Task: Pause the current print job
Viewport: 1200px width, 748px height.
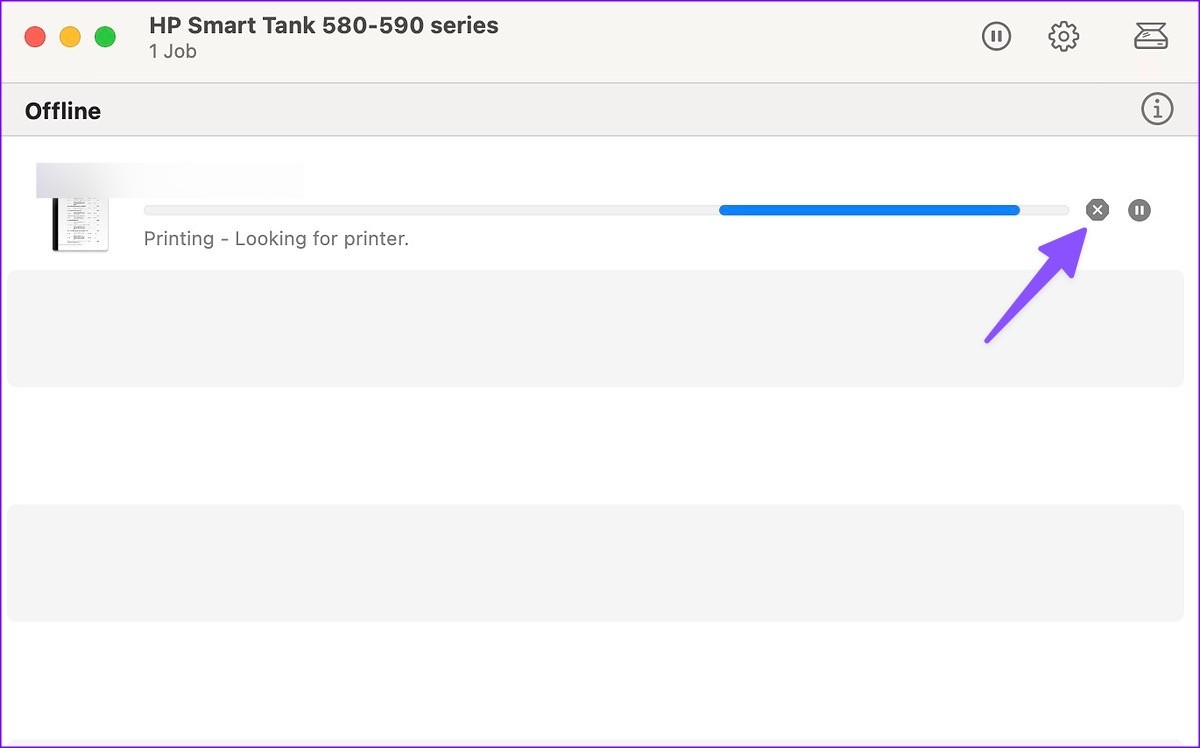Action: pos(1139,210)
